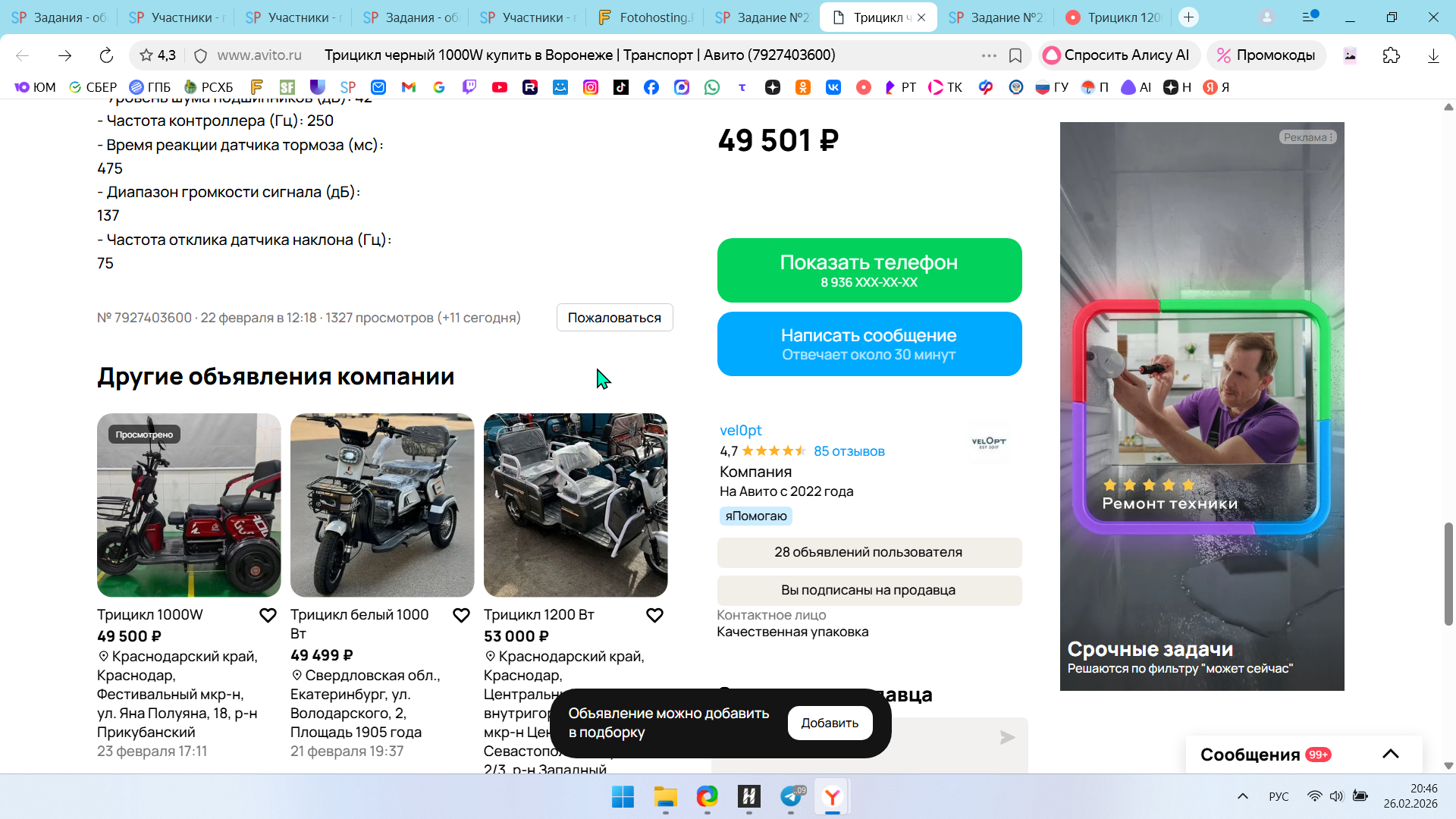This screenshot has height=819, width=1456.
Task: Toggle the heart on the Трицикл 1200 Вт listing
Action: [654, 616]
